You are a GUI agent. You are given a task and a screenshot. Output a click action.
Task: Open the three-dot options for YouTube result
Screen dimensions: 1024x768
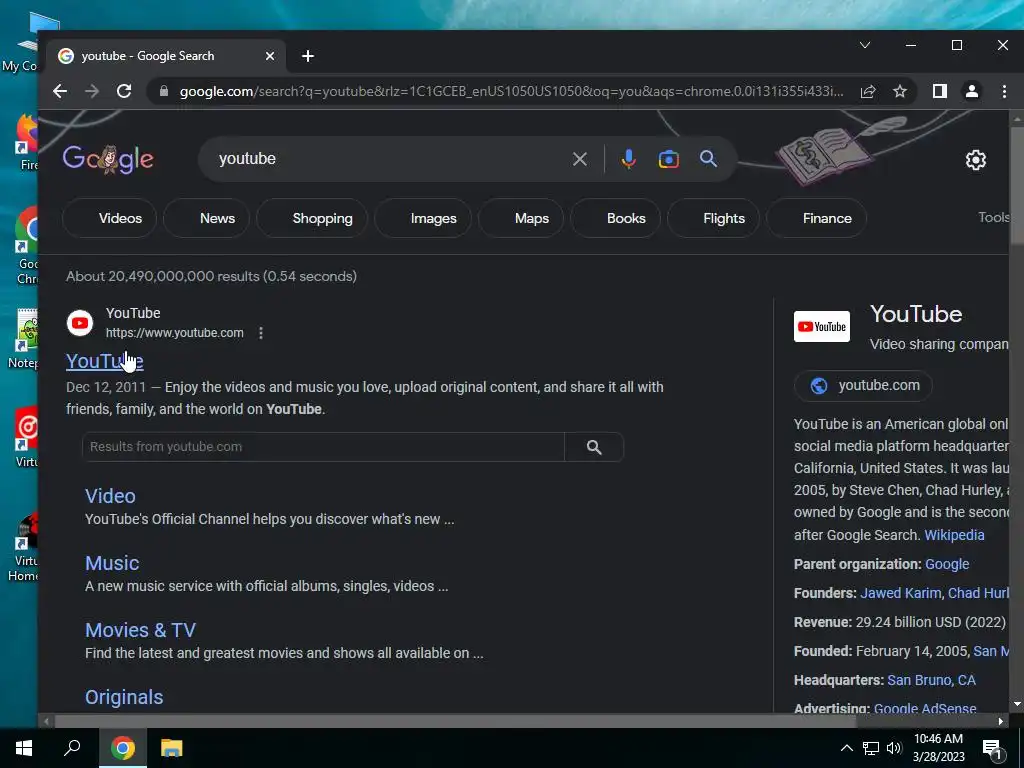point(261,333)
